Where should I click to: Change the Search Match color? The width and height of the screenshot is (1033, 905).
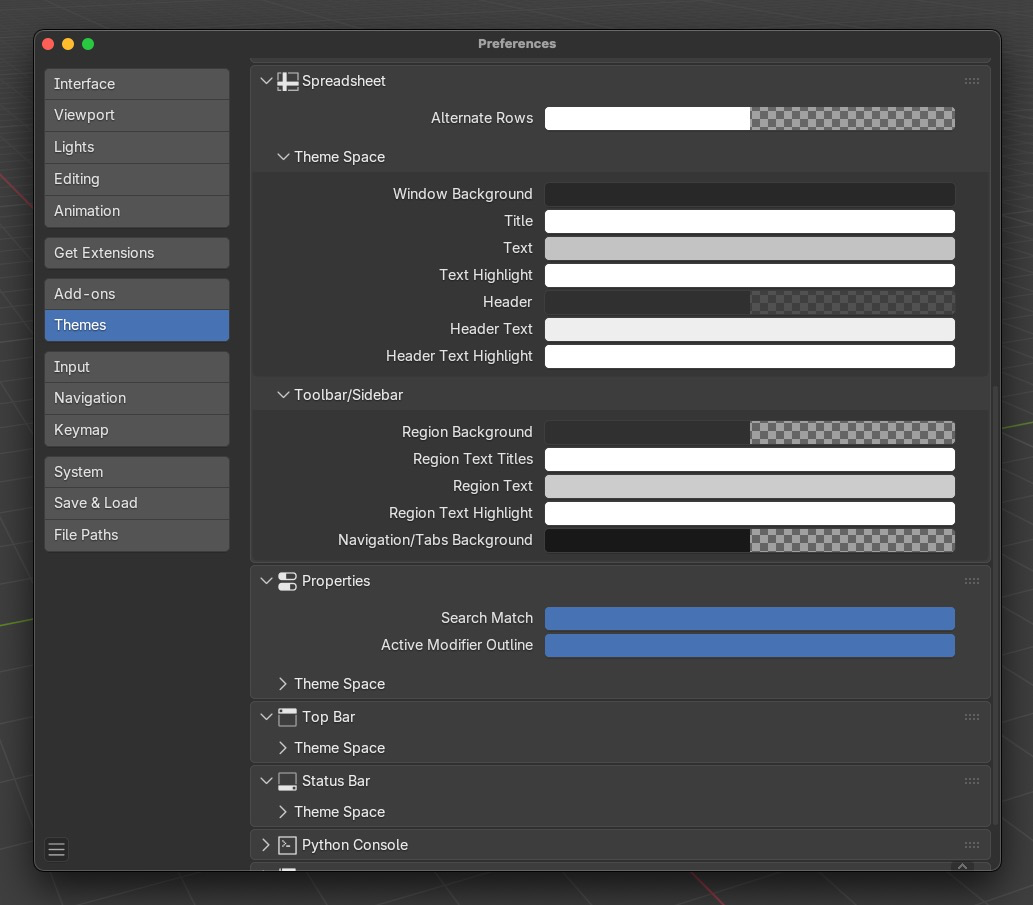(x=750, y=618)
